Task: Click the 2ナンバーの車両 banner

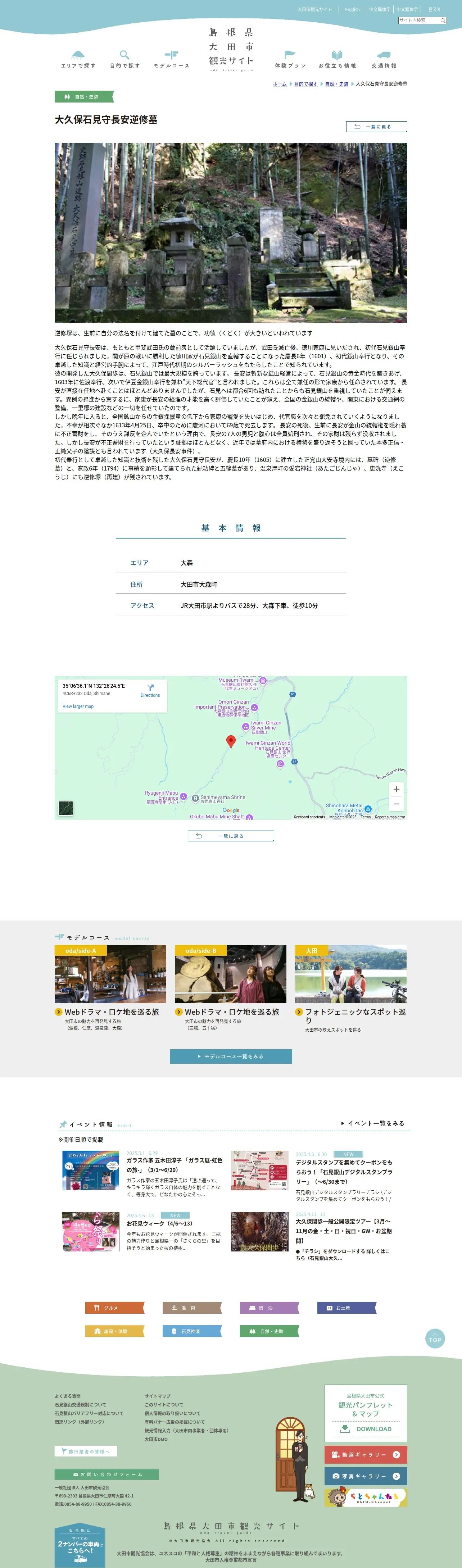Action: [80, 1546]
